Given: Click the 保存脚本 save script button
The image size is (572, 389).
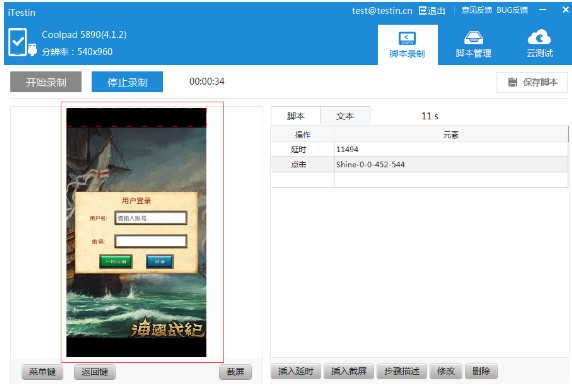Looking at the screenshot, I should click(x=532, y=82).
